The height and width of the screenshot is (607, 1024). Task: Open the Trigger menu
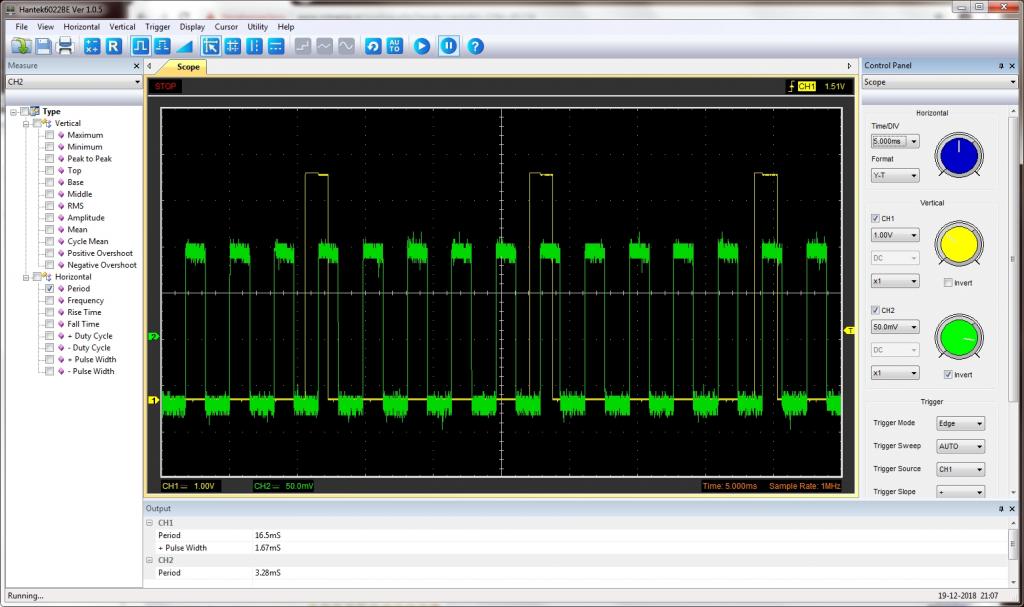(x=157, y=26)
